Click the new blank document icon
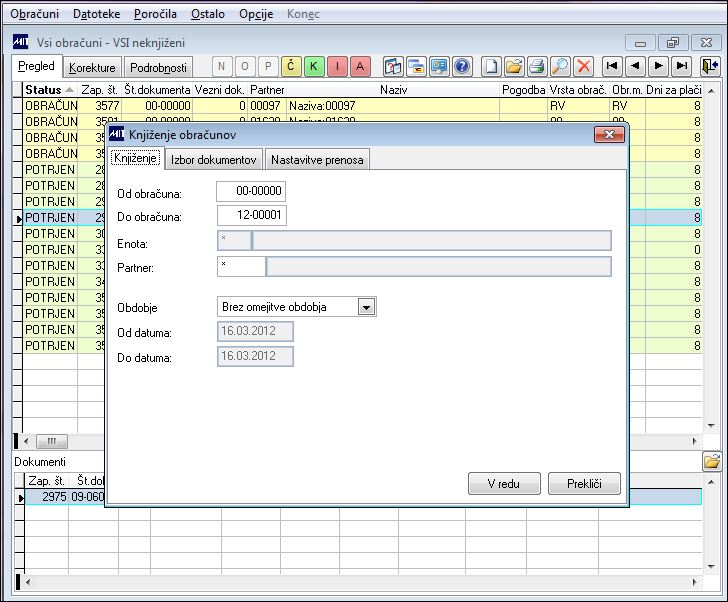Image resolution: width=728 pixels, height=602 pixels. tap(491, 66)
